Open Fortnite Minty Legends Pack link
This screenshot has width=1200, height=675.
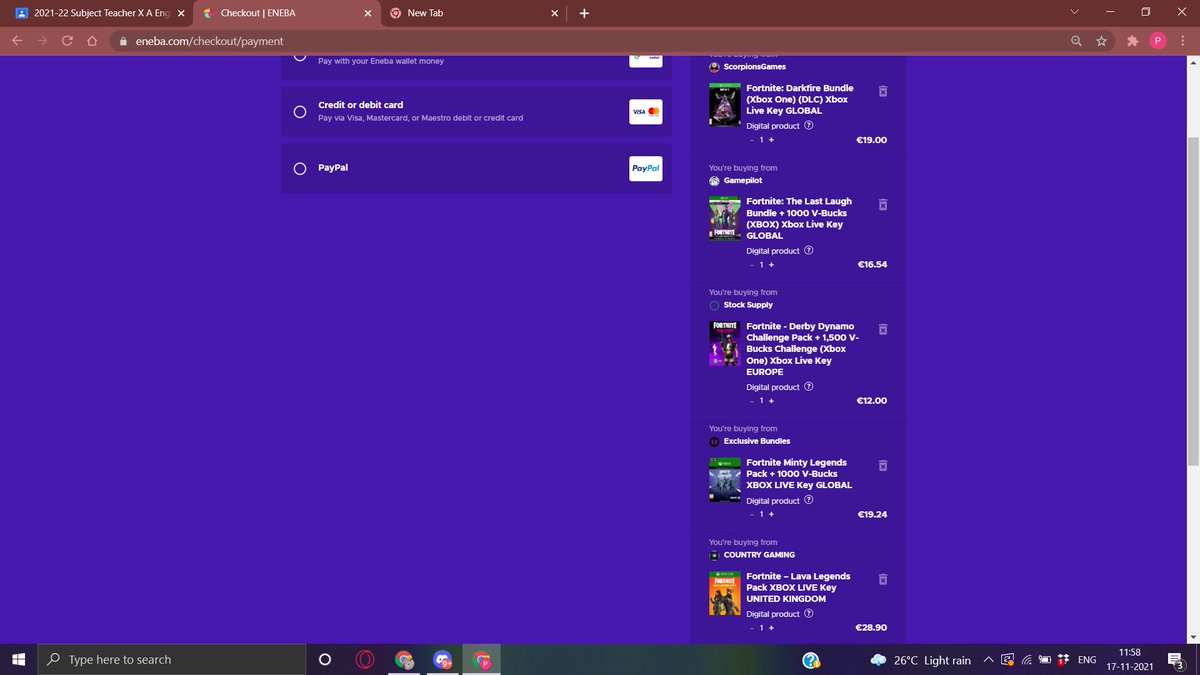point(799,474)
